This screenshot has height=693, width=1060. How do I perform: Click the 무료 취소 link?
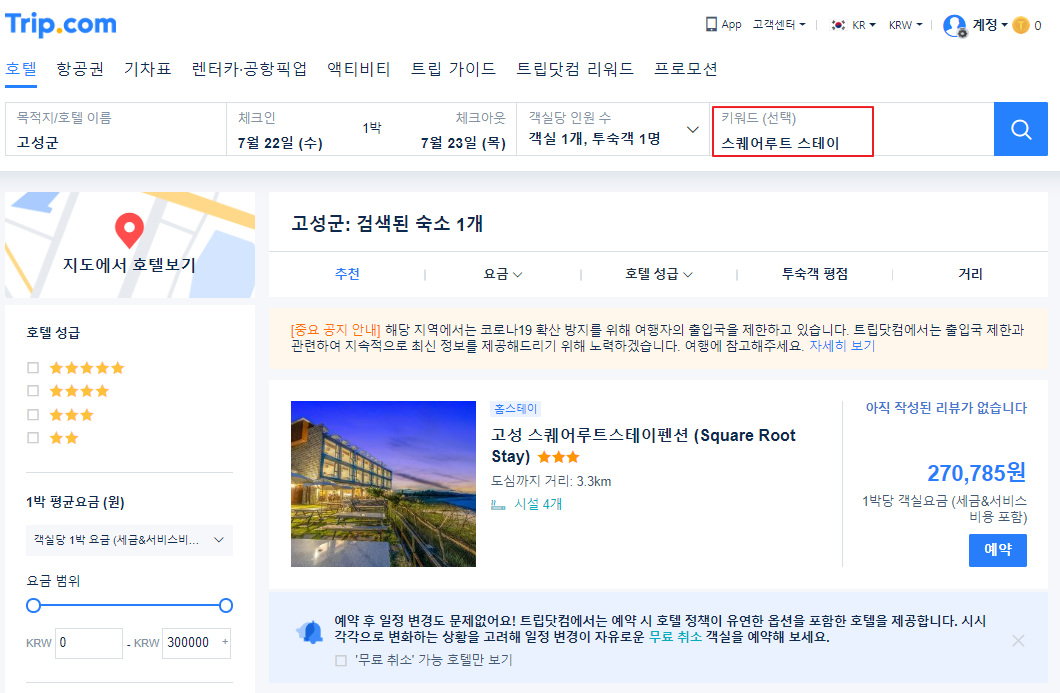click(x=675, y=637)
